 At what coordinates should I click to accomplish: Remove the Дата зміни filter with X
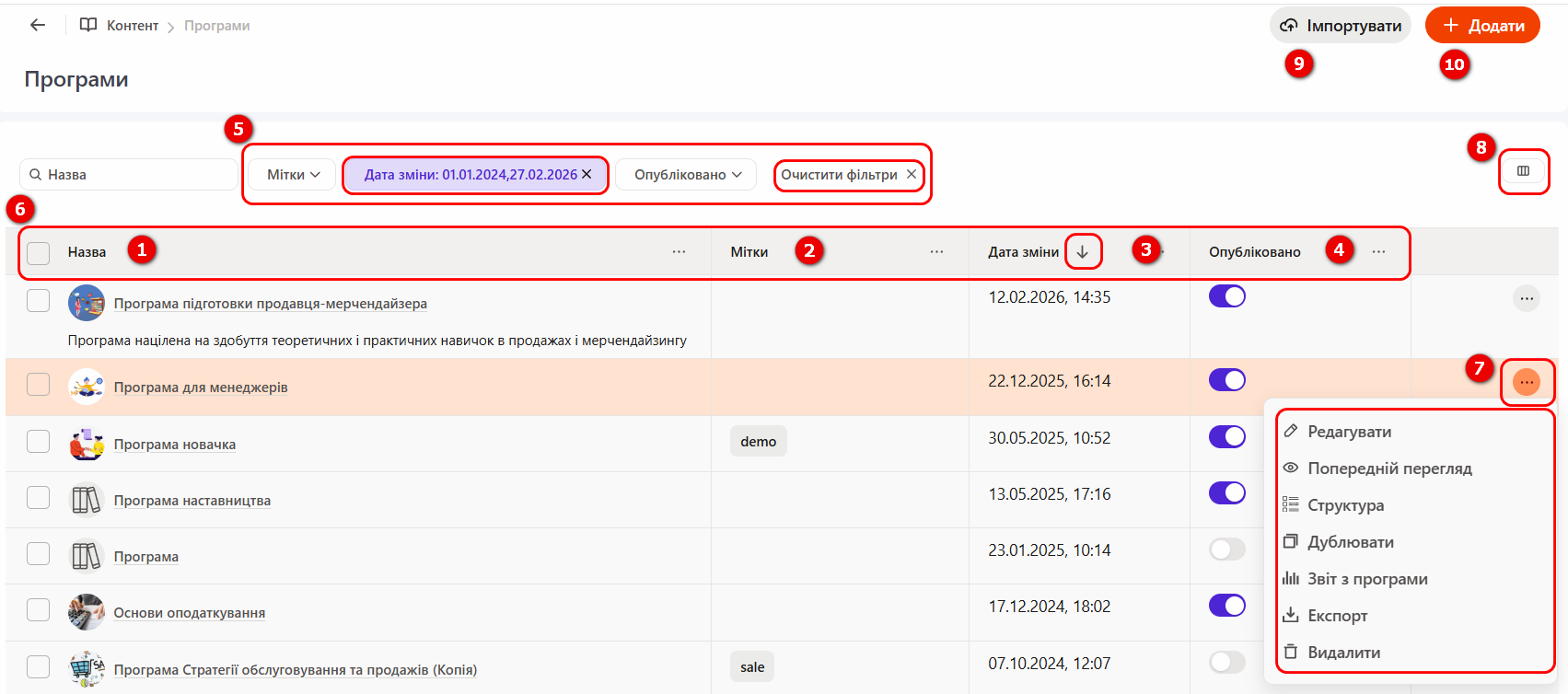[587, 174]
